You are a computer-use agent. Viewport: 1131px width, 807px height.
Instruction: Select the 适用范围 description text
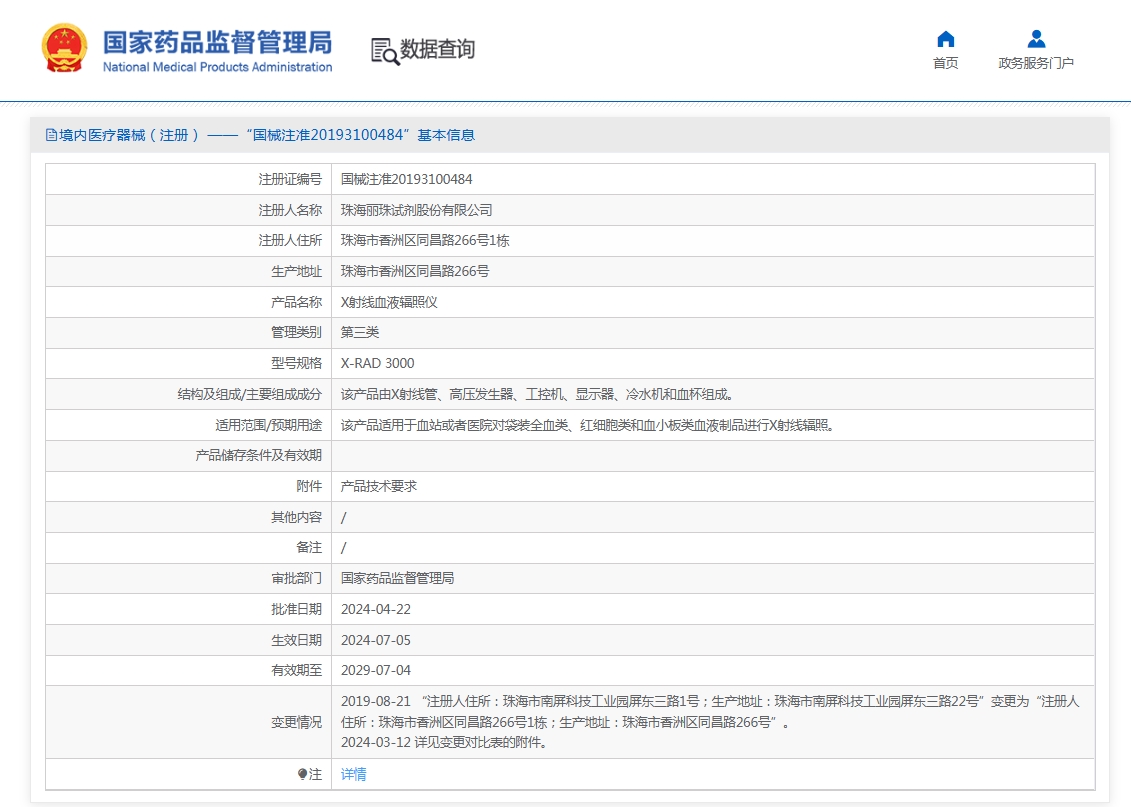coord(587,425)
